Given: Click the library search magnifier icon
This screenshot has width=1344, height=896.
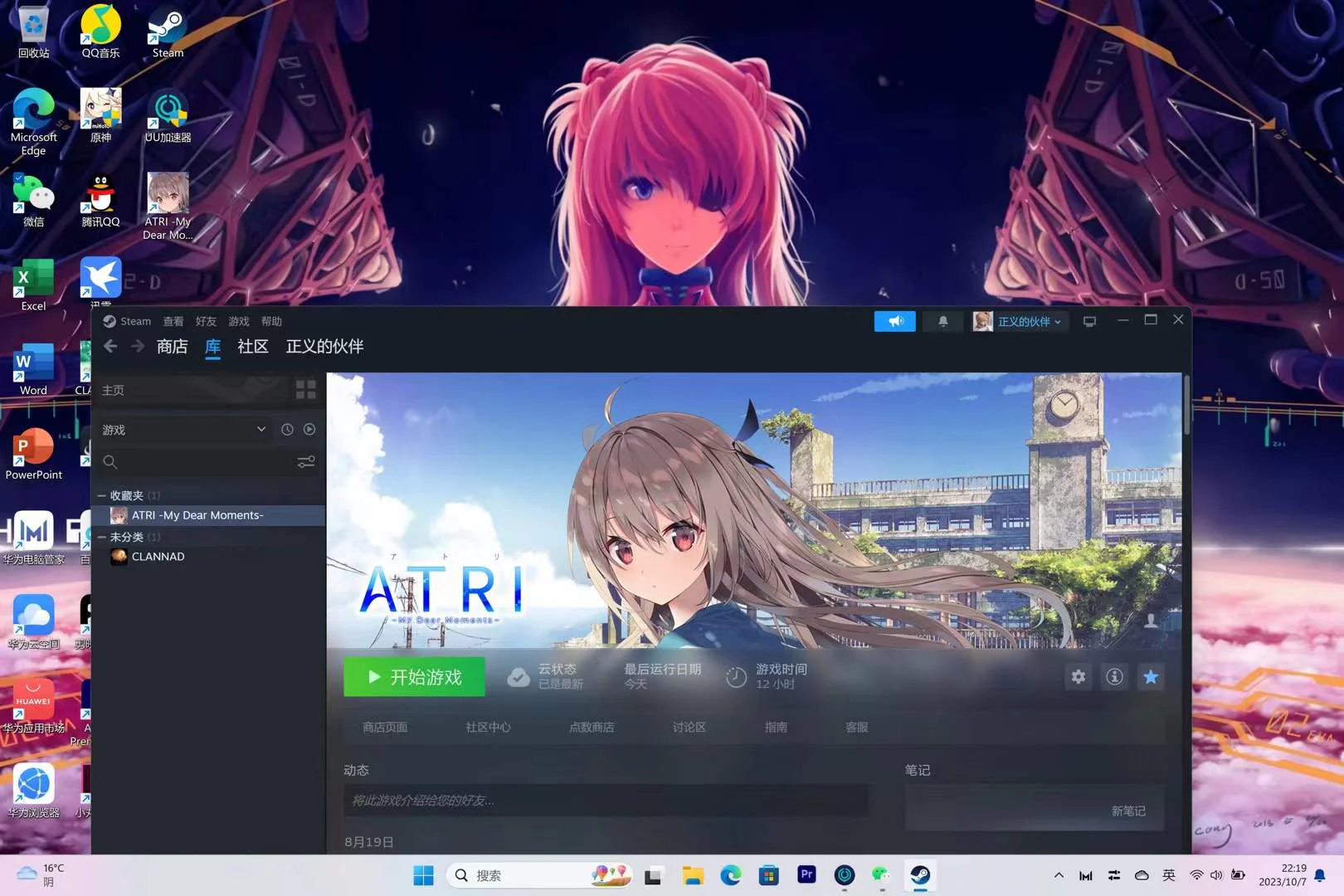Looking at the screenshot, I should 110,462.
